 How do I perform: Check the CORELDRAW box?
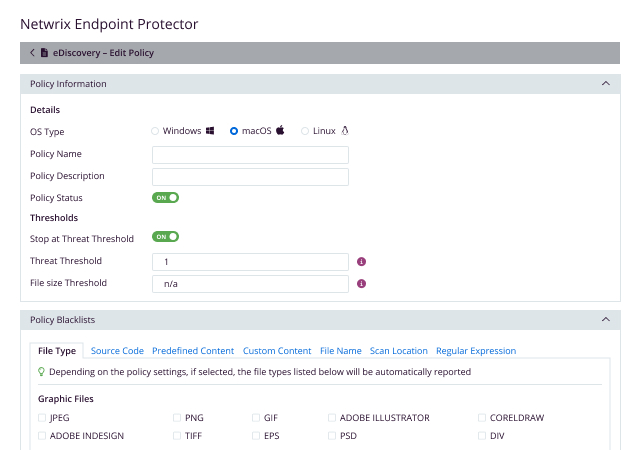point(482,417)
